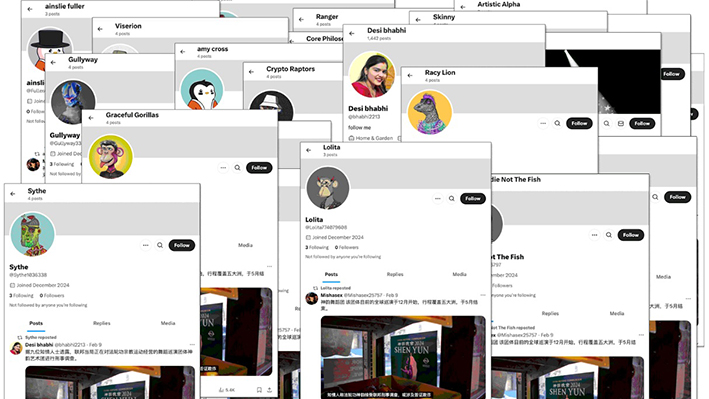Open Media tab on Lolita profile
This screenshot has height=399, width=709.
(x=459, y=274)
